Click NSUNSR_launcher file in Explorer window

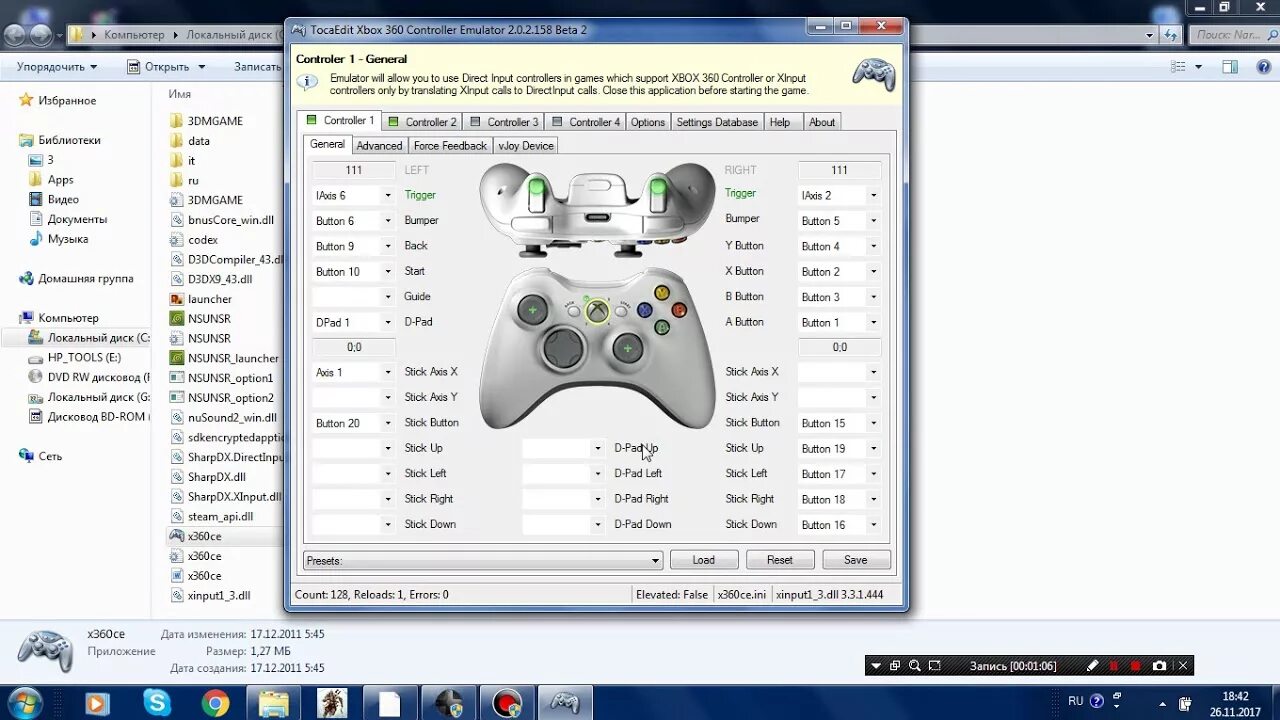[233, 358]
